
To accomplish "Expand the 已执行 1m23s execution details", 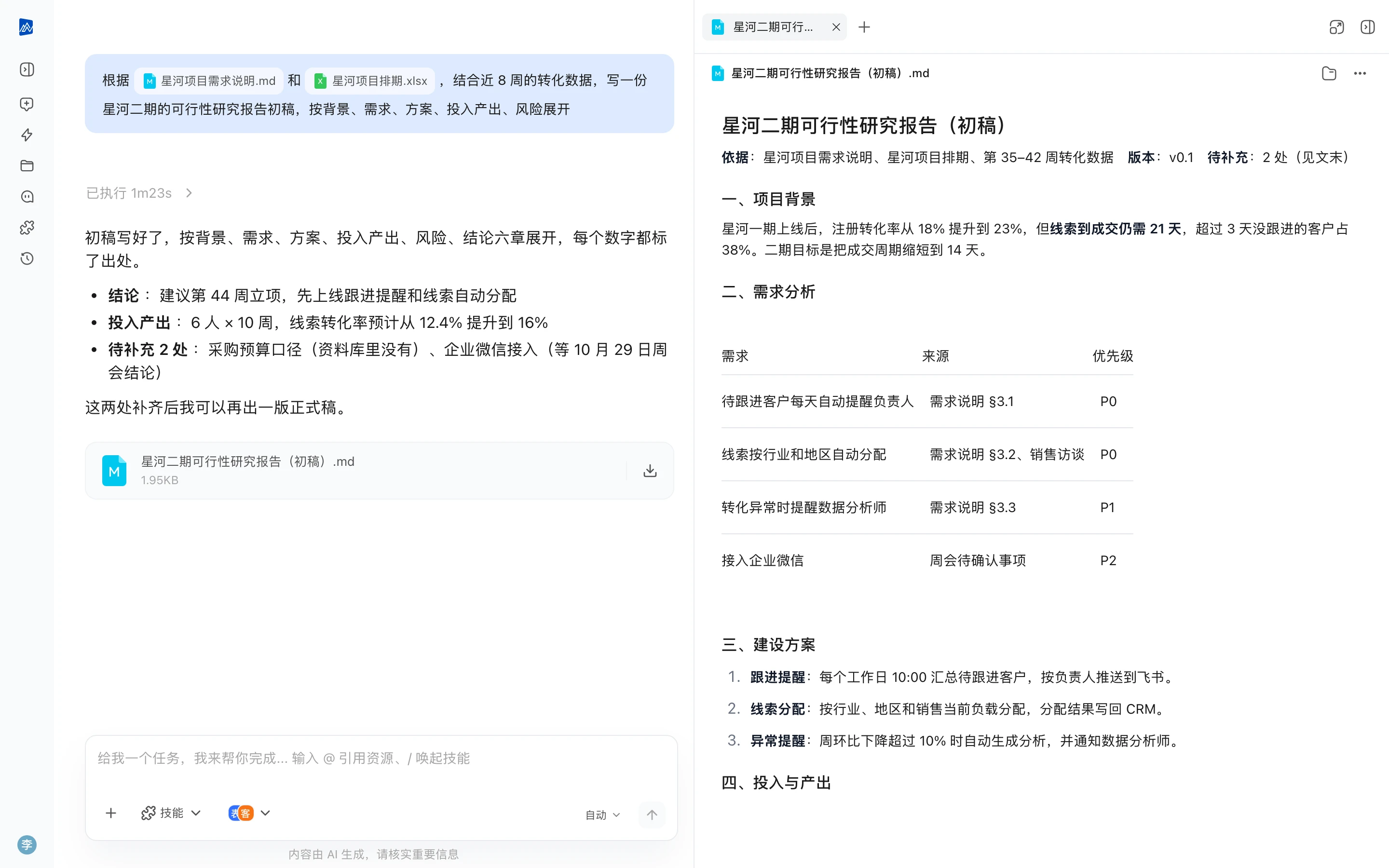I will (x=139, y=193).
